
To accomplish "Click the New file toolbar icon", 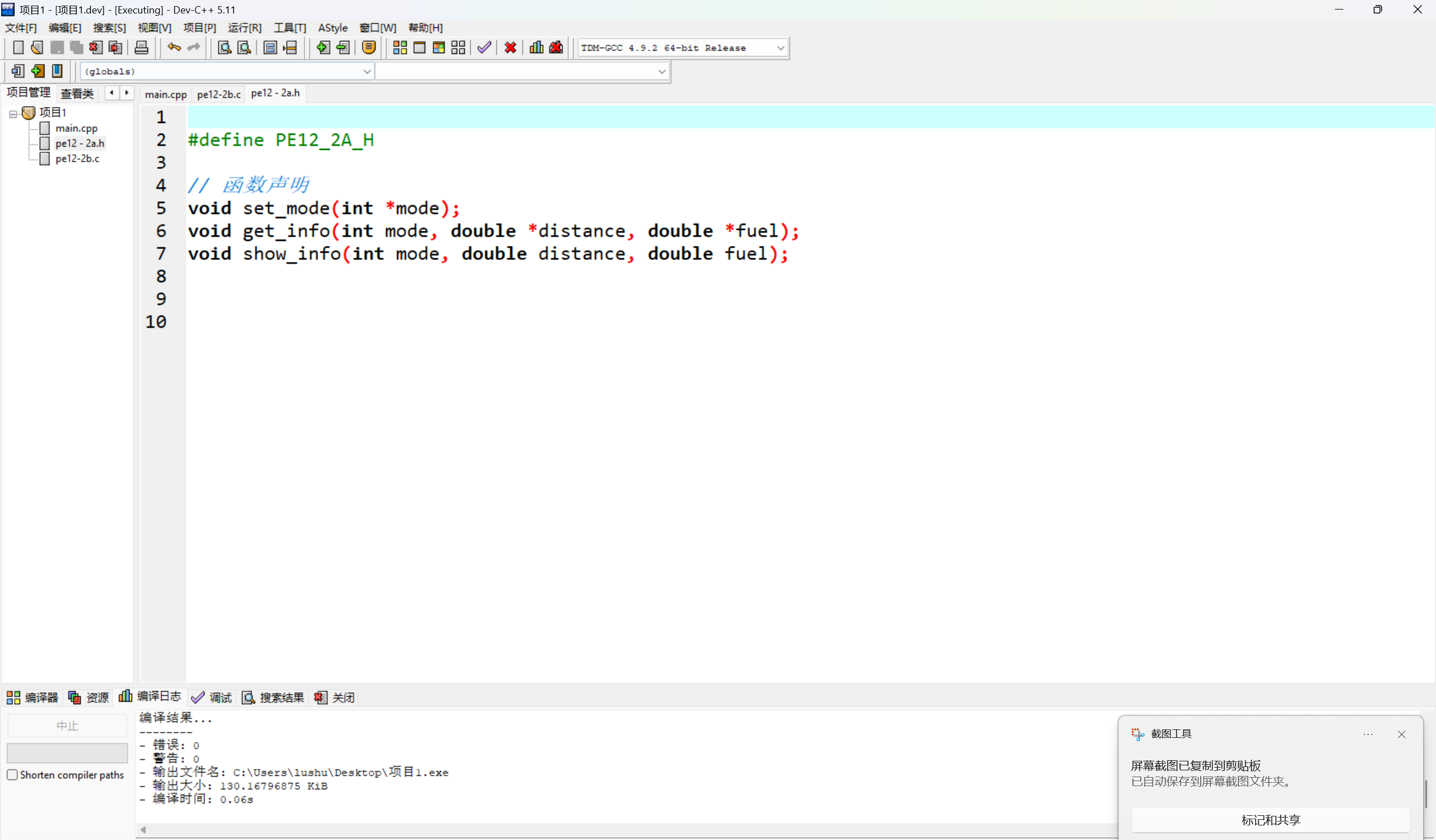I will point(17,48).
